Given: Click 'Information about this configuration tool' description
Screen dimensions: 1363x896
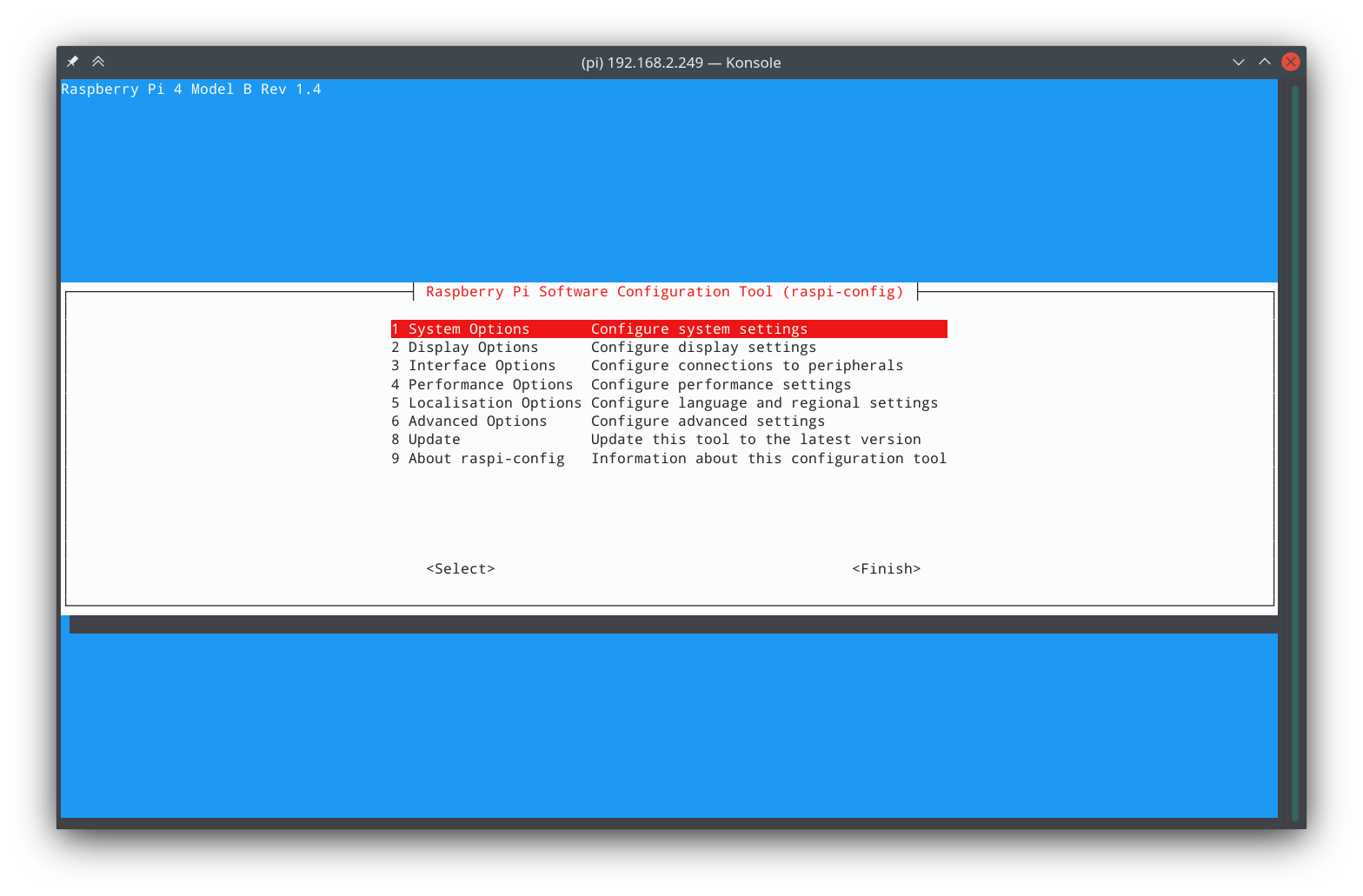Looking at the screenshot, I should (x=768, y=459).
